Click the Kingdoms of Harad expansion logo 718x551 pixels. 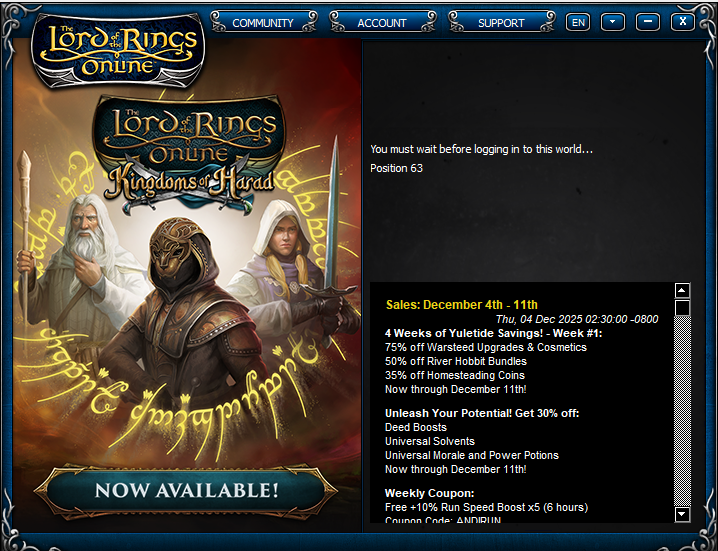pos(189,154)
